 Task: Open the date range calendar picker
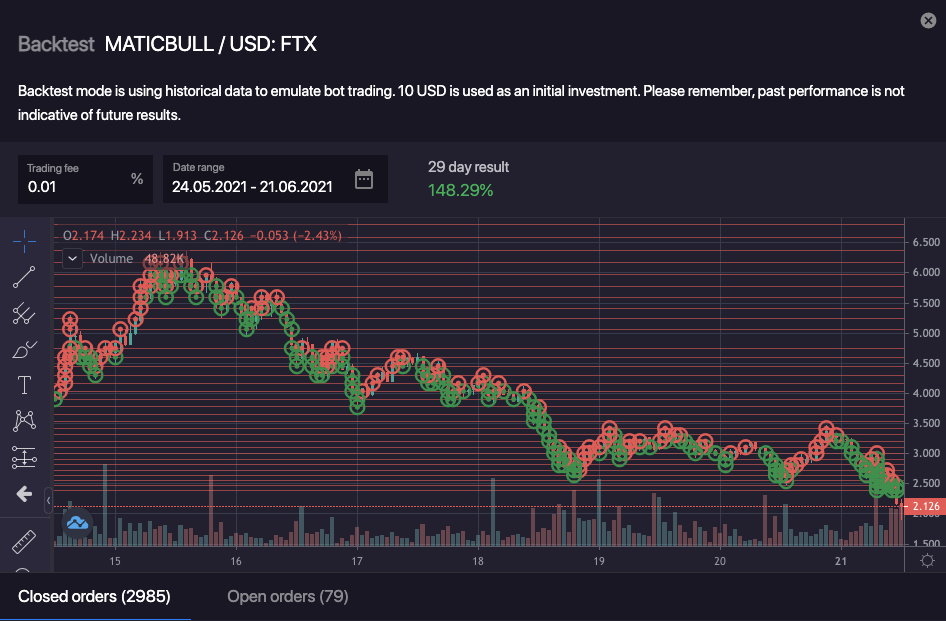click(x=364, y=180)
